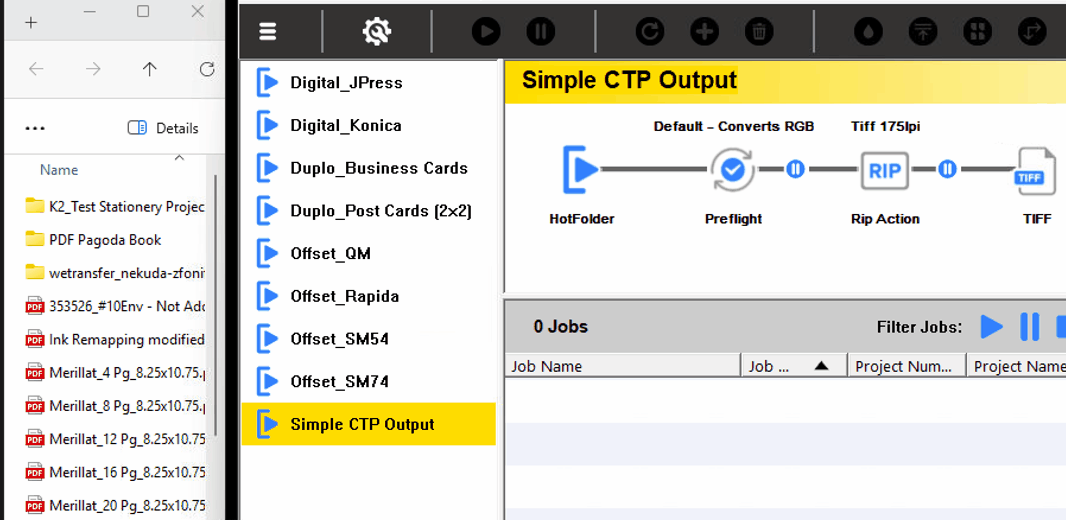1066x520 pixels.
Task: Select Merillat_12 Pg PDF file
Action: (115, 439)
